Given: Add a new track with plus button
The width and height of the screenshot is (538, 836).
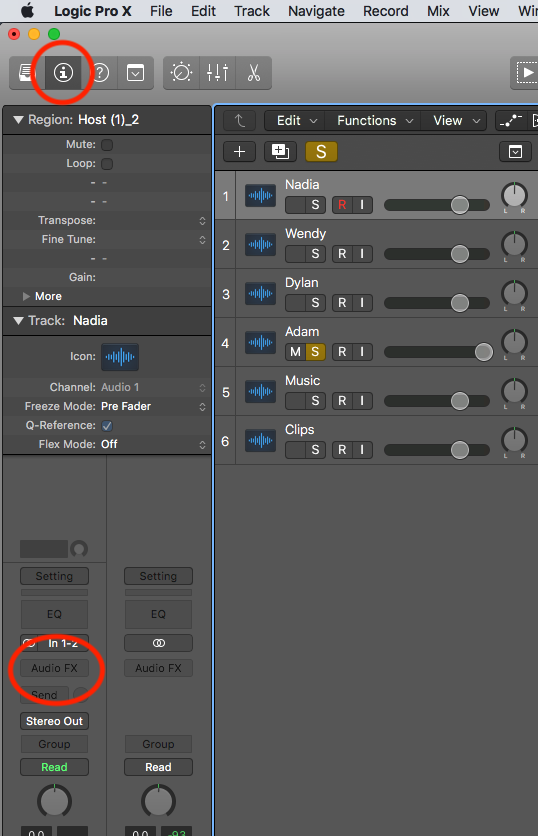Looking at the screenshot, I should point(239,152).
